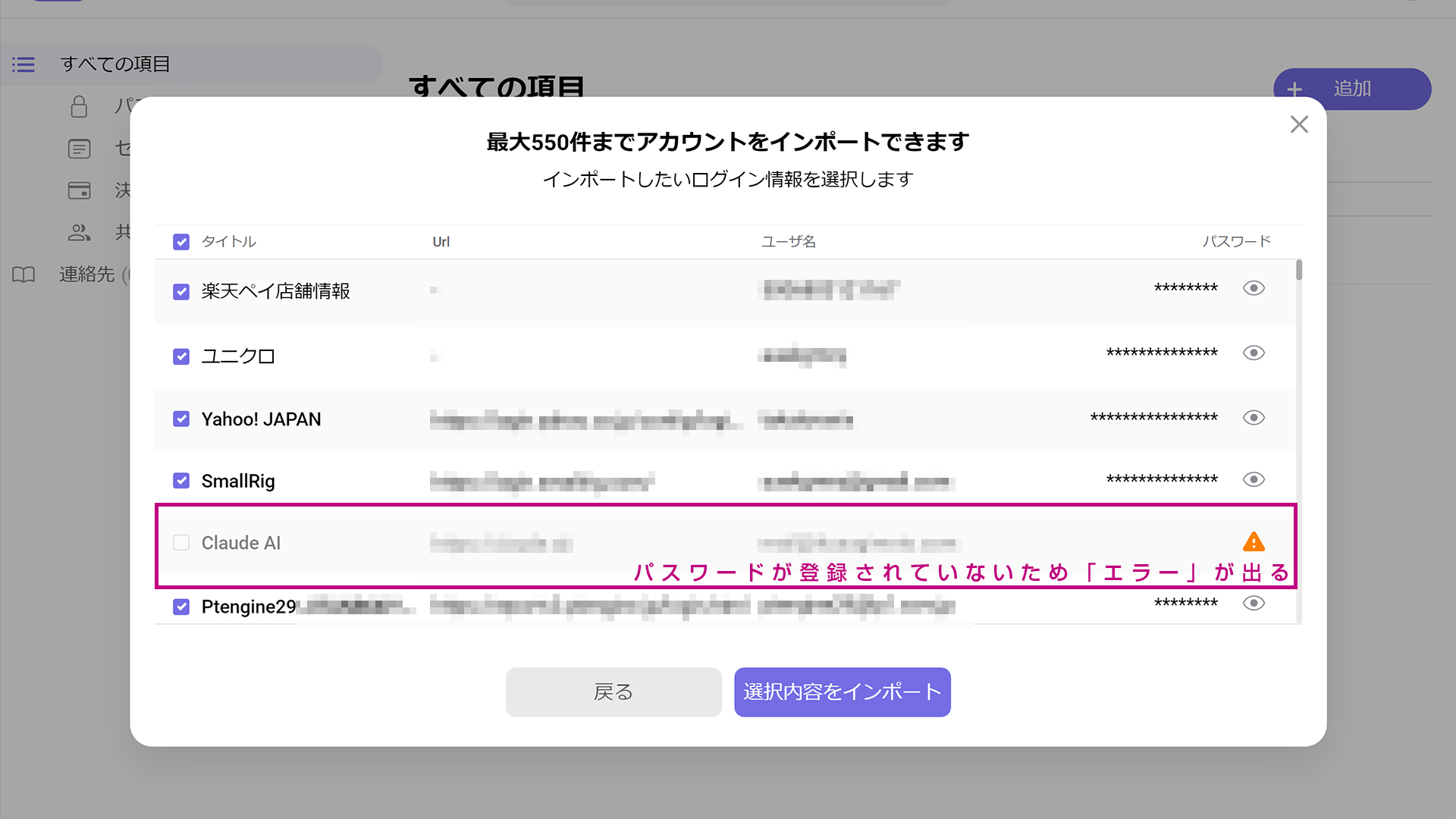
Task: Uncheck the Ptengine29 row checkbox
Action: pyautogui.click(x=181, y=607)
